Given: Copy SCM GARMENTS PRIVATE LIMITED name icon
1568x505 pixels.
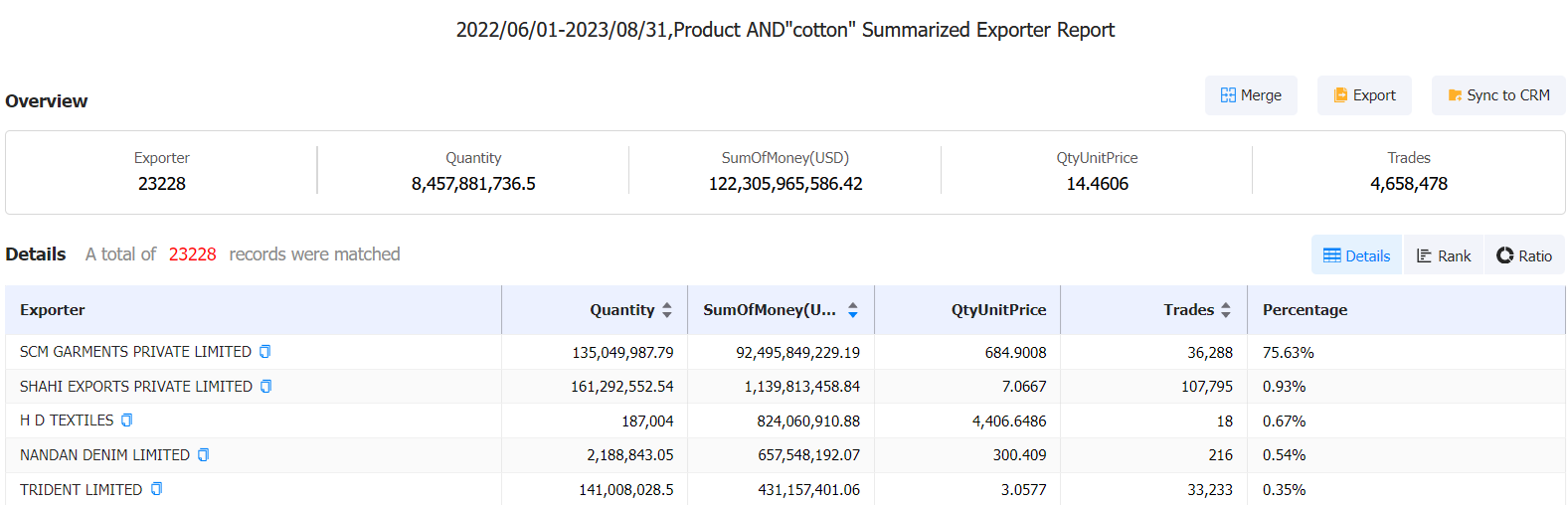Looking at the screenshot, I should (264, 352).
